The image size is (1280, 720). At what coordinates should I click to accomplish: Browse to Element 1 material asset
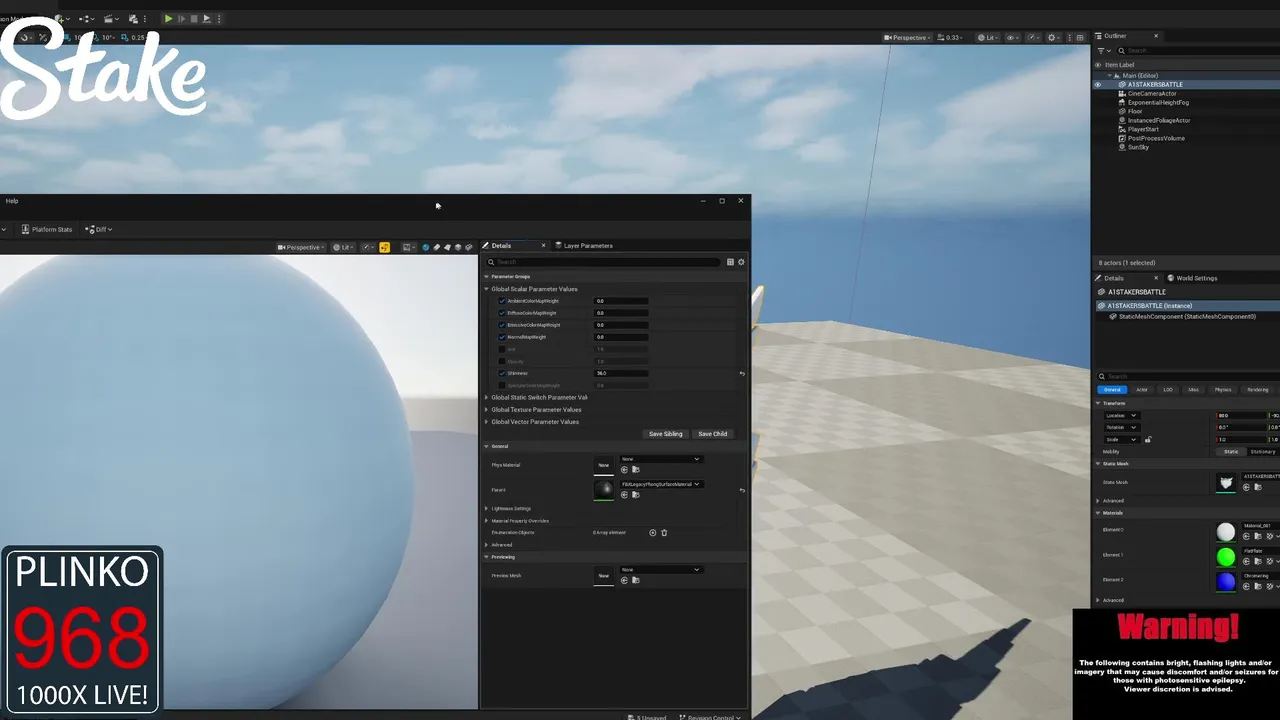point(1257,561)
